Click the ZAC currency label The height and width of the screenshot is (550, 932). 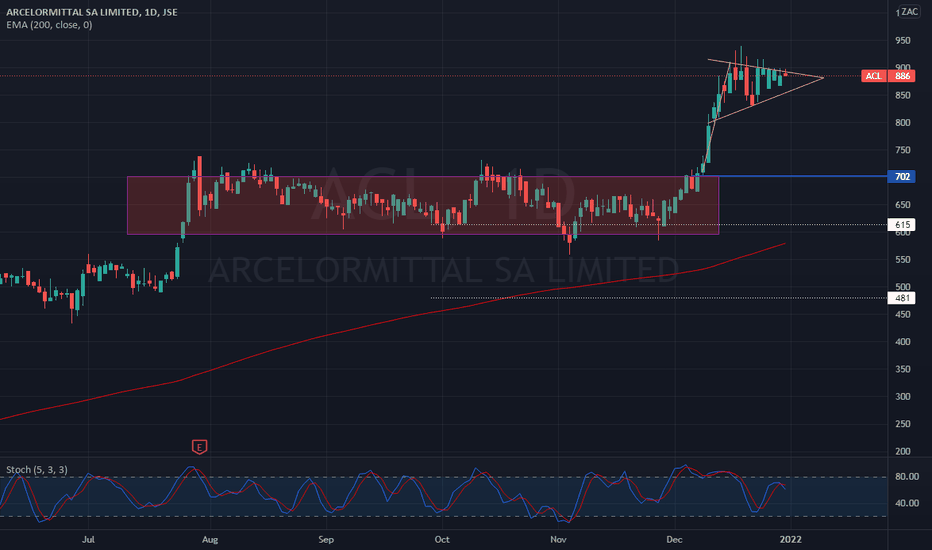[909, 12]
